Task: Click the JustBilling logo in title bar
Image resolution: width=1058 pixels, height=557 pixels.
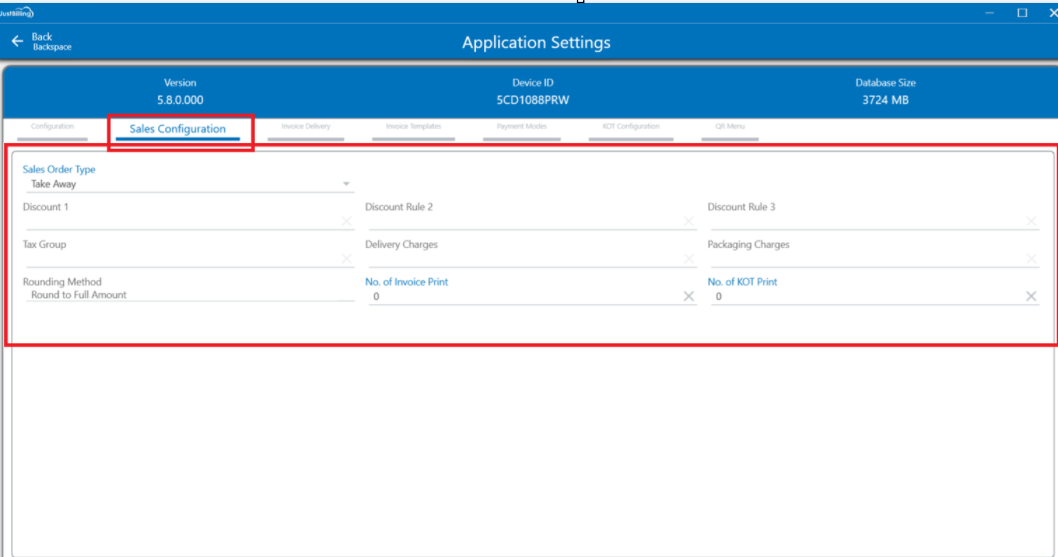Action: click(17, 13)
